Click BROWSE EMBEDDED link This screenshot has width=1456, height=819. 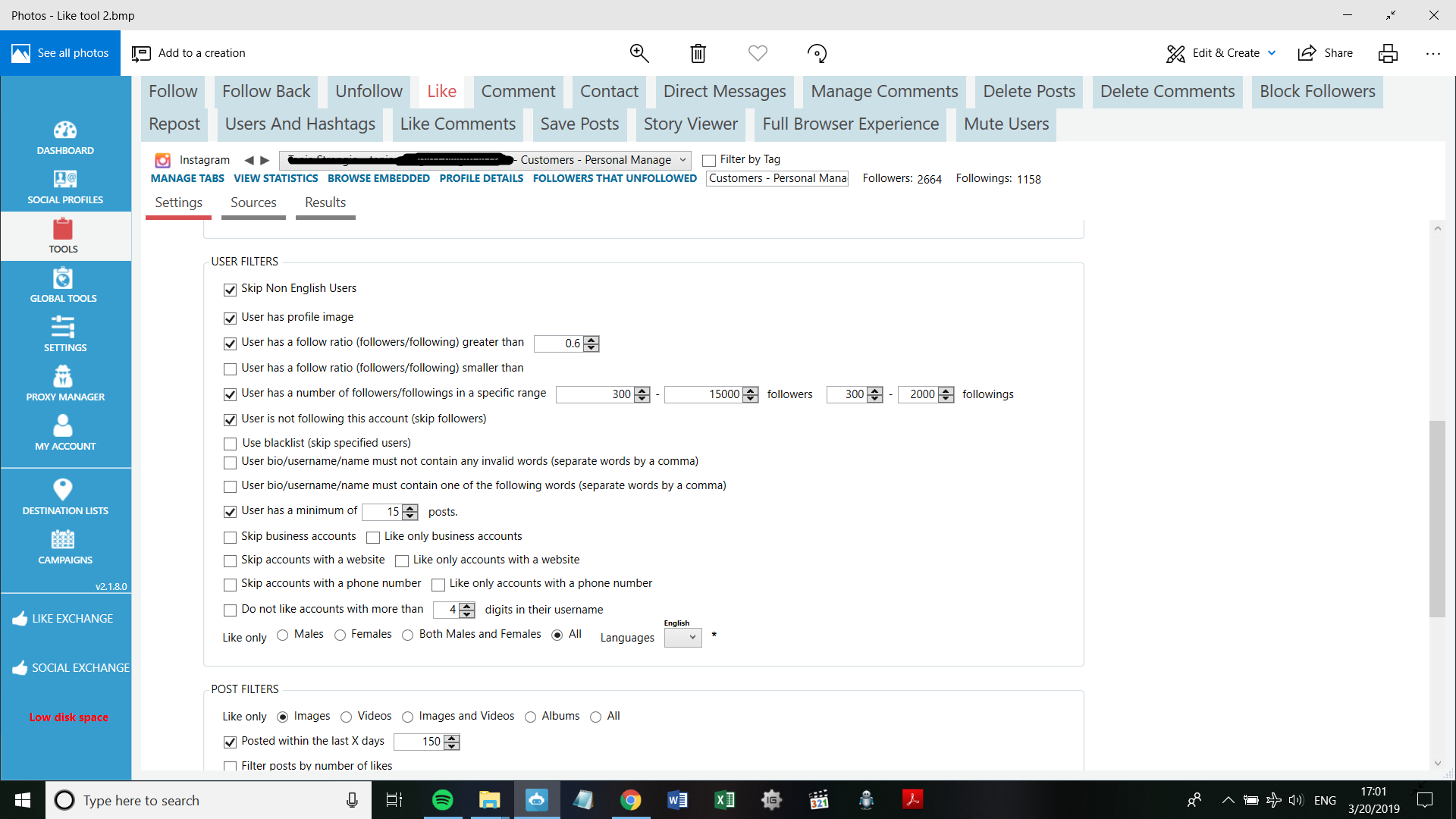[378, 178]
